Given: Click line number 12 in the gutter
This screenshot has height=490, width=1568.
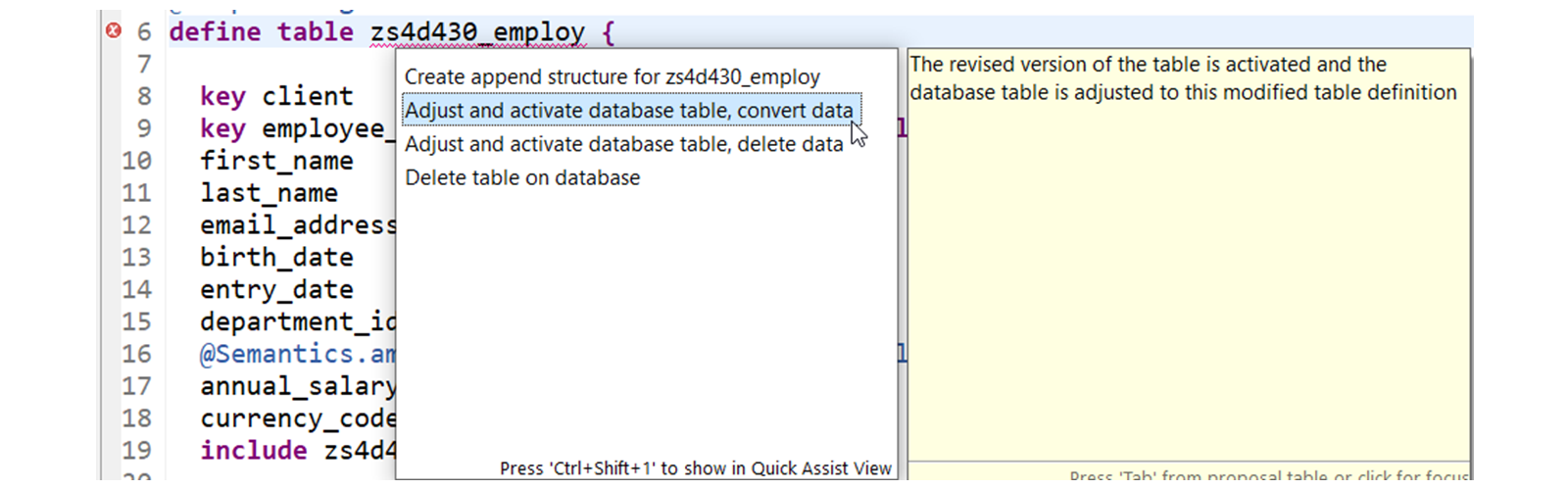Looking at the screenshot, I should (136, 225).
